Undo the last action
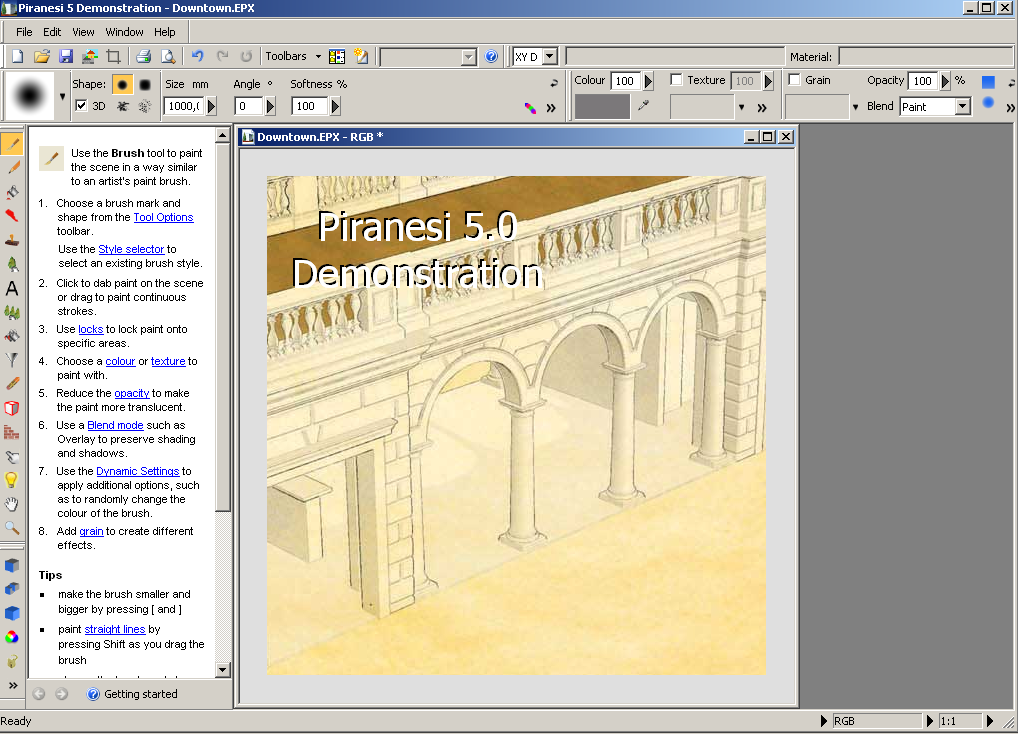 tap(198, 56)
